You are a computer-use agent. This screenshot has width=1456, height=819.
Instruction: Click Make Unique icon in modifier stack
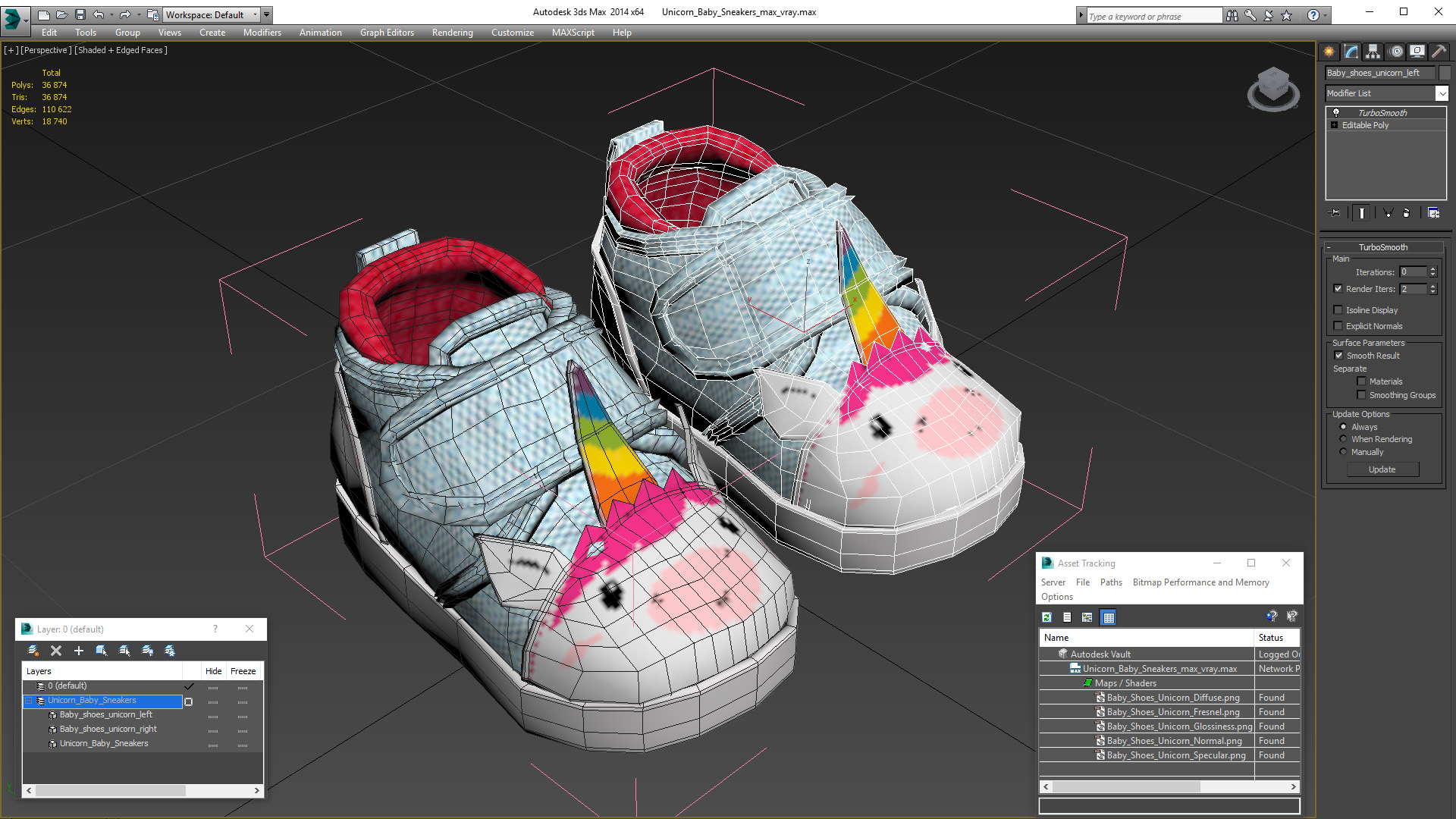click(1388, 213)
